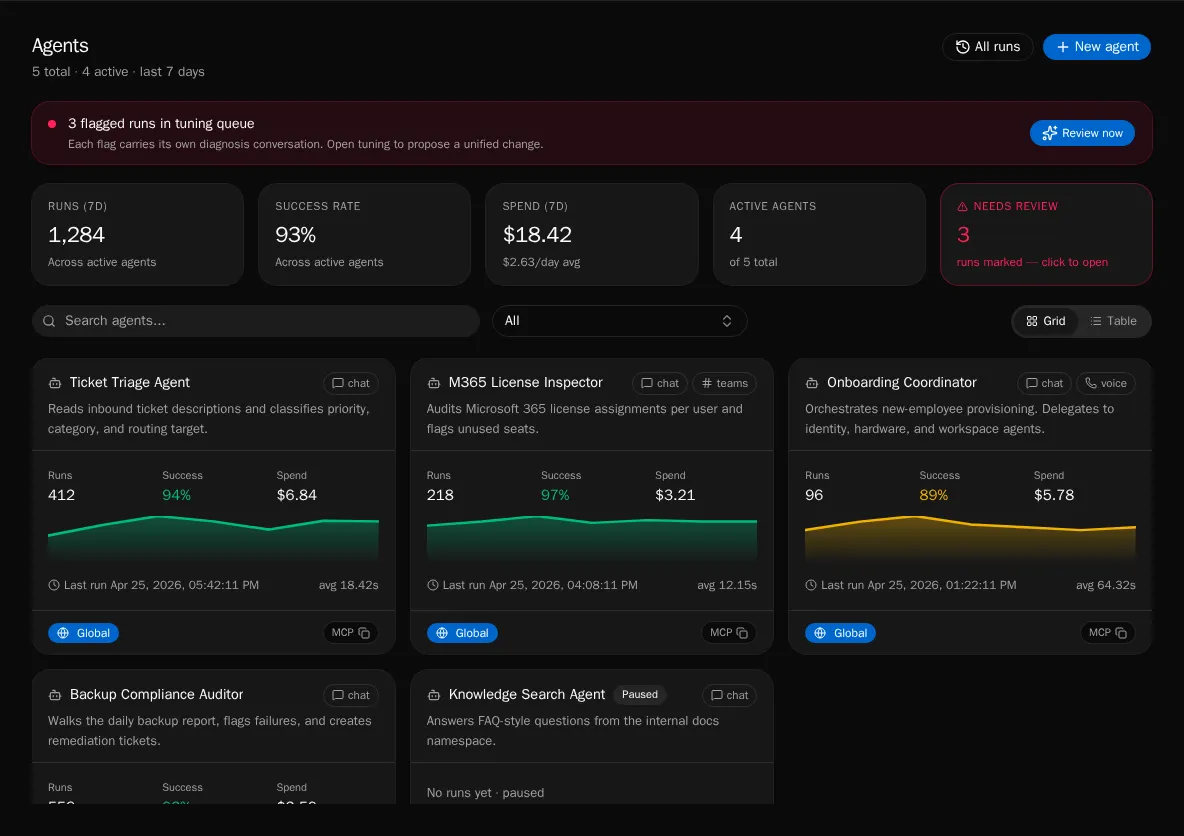Click the Ticket Triage Agent run chart

[214, 538]
